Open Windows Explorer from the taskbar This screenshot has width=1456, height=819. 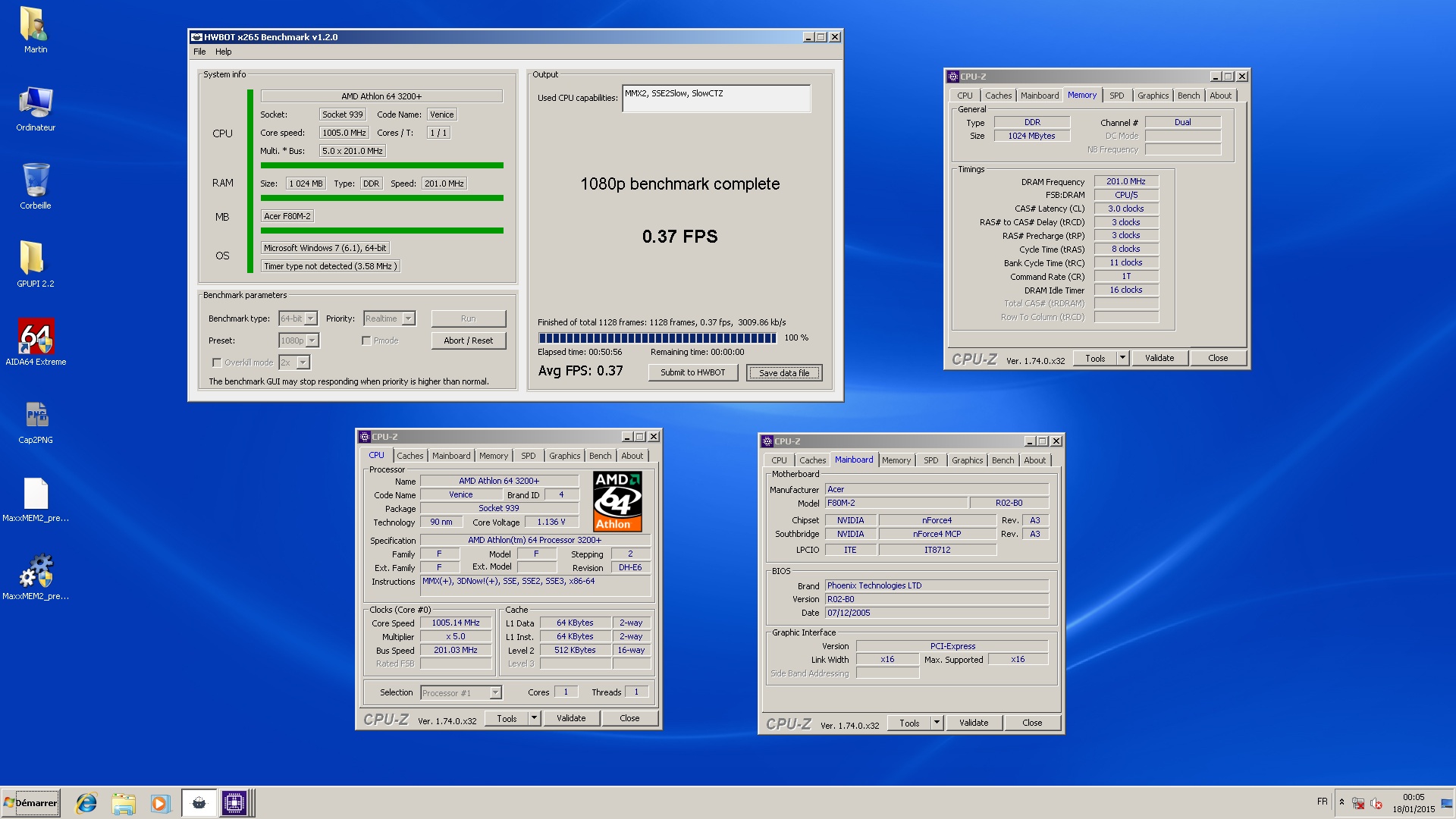(x=123, y=803)
